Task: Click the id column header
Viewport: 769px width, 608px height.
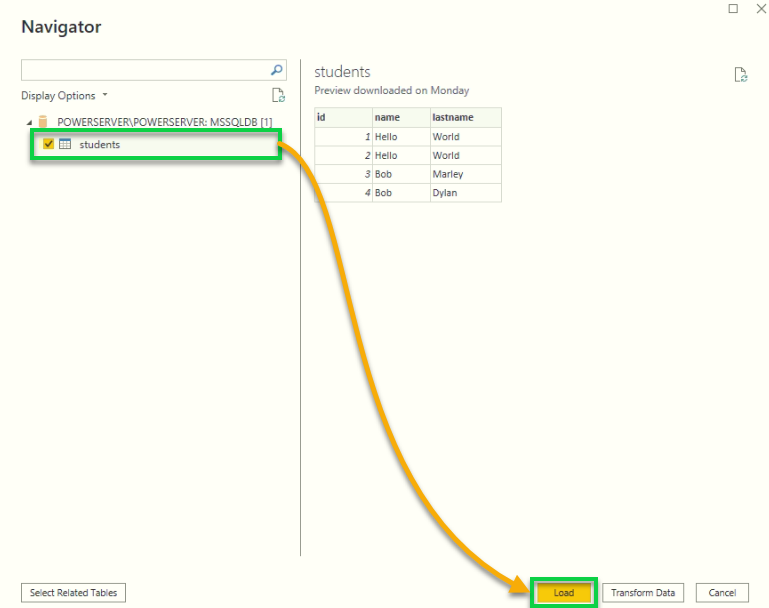Action: click(343, 117)
